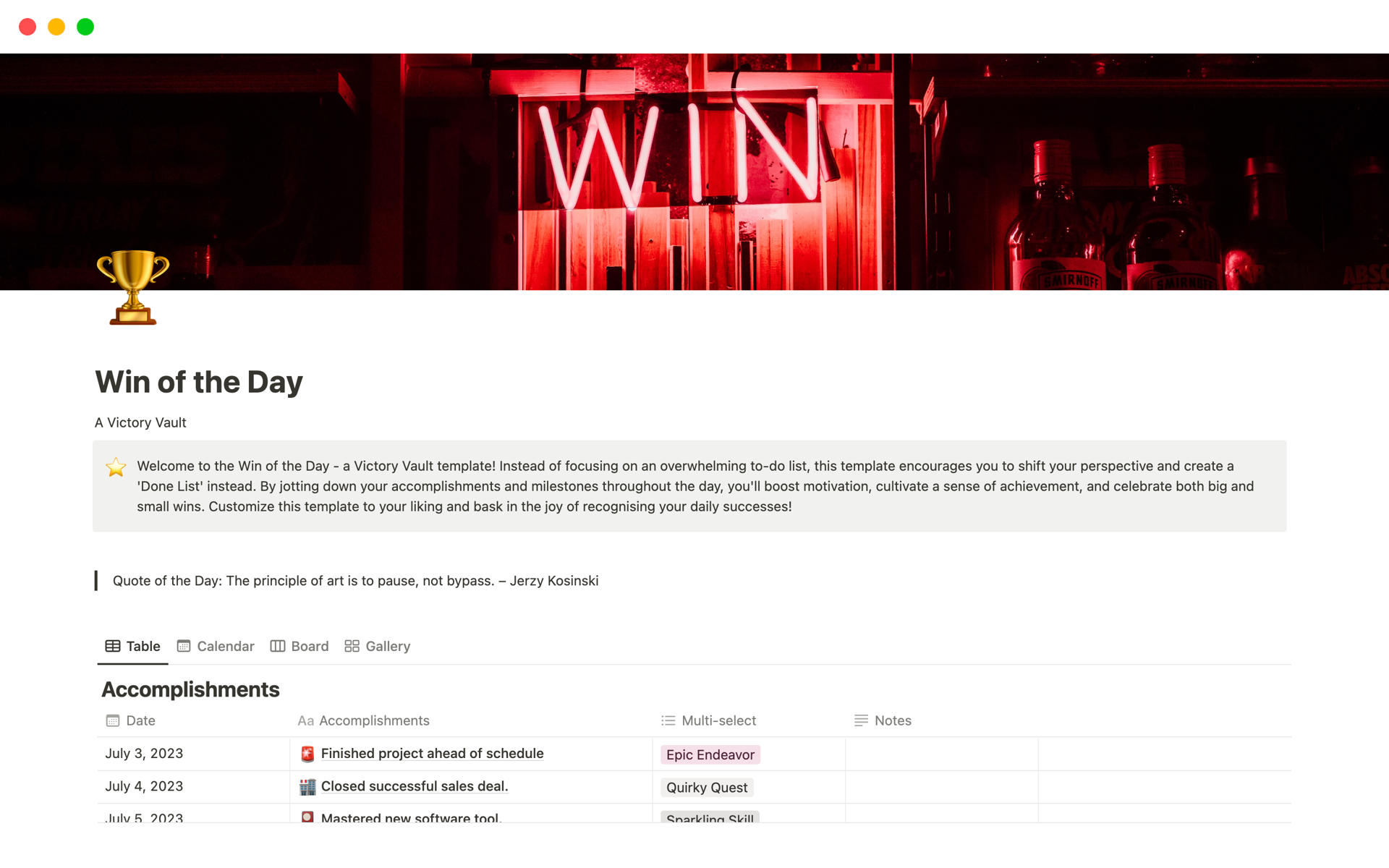Click the trophy/cup icon
The width and height of the screenshot is (1389, 868).
pyautogui.click(x=132, y=289)
